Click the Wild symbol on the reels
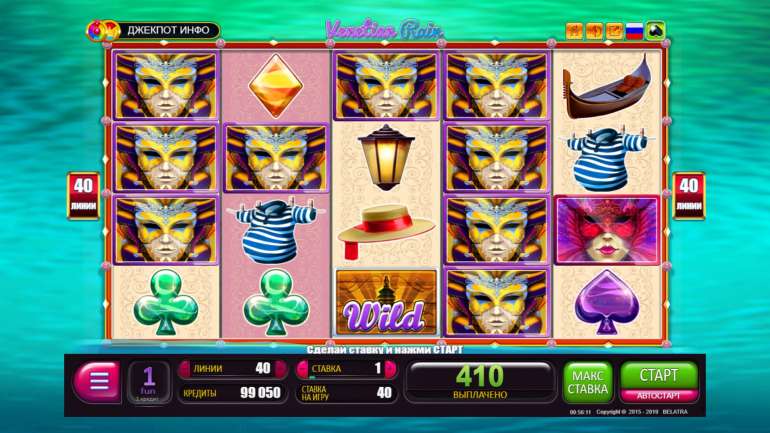The width and height of the screenshot is (770, 433). point(386,302)
